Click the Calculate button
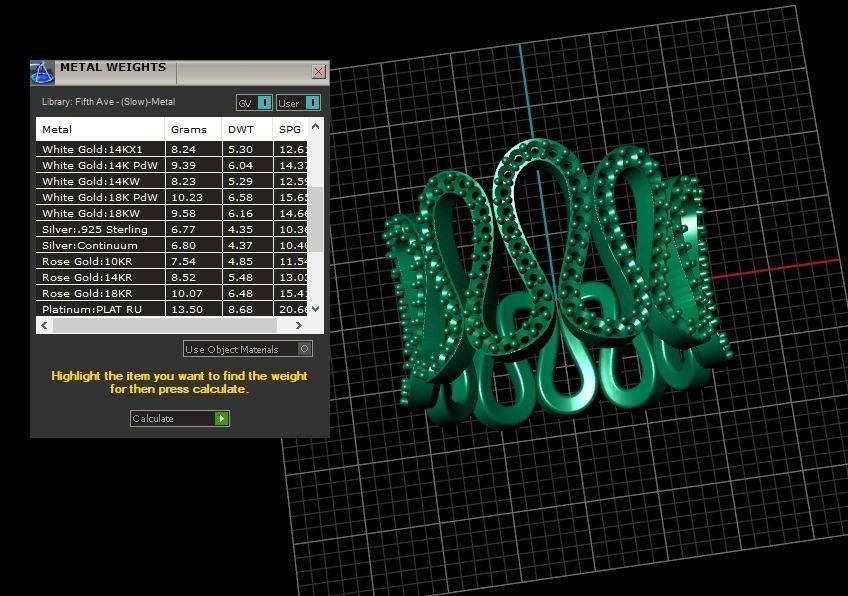The width and height of the screenshot is (848, 596). tap(180, 419)
